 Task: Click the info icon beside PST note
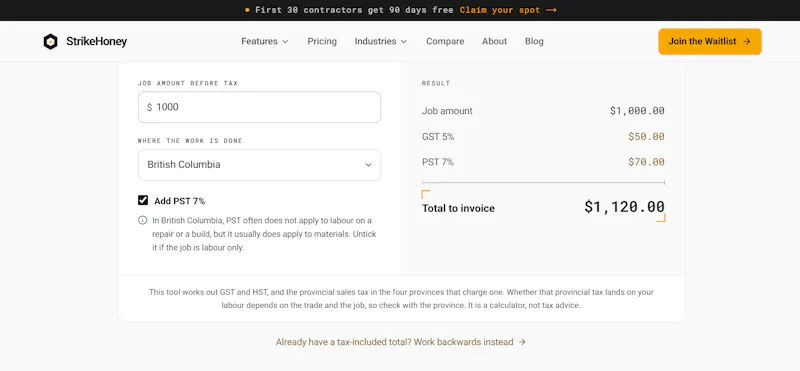pyautogui.click(x=143, y=220)
